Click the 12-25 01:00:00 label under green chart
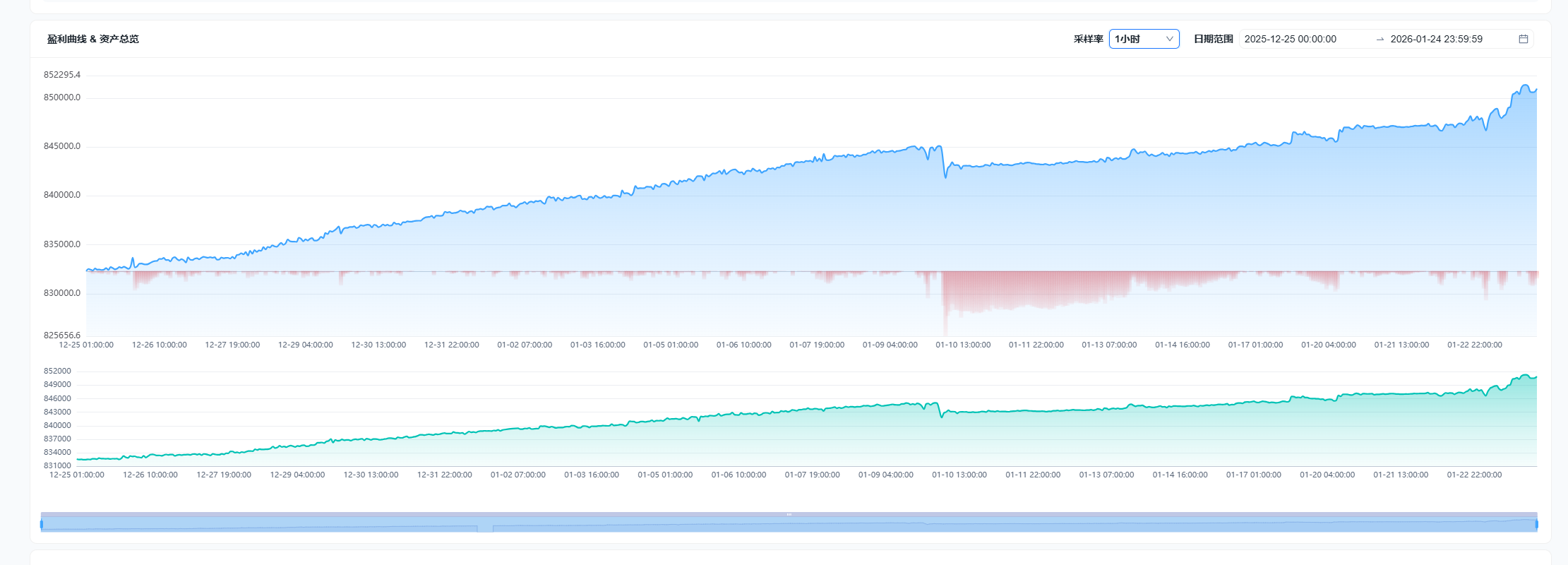This screenshot has height=565, width=1568. [77, 475]
